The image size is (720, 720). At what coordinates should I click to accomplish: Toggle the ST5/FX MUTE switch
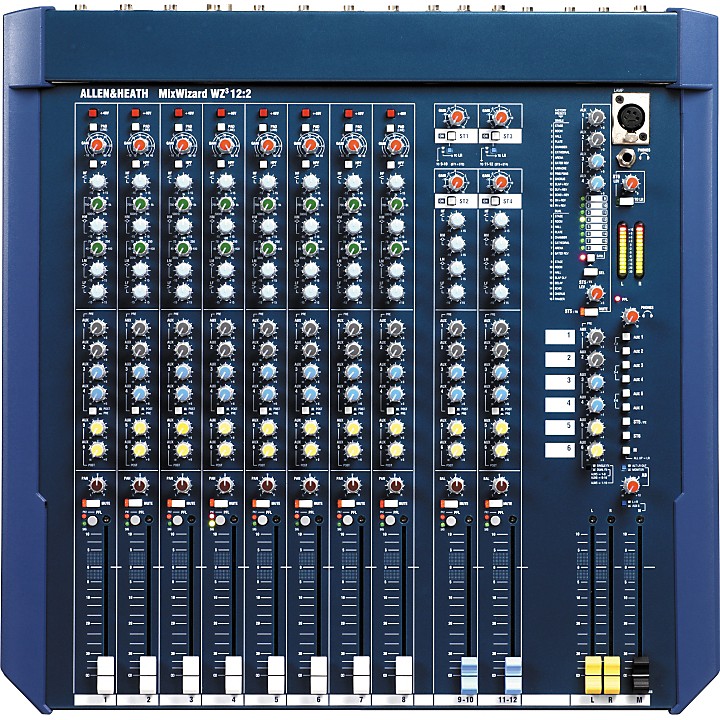[x=589, y=312]
